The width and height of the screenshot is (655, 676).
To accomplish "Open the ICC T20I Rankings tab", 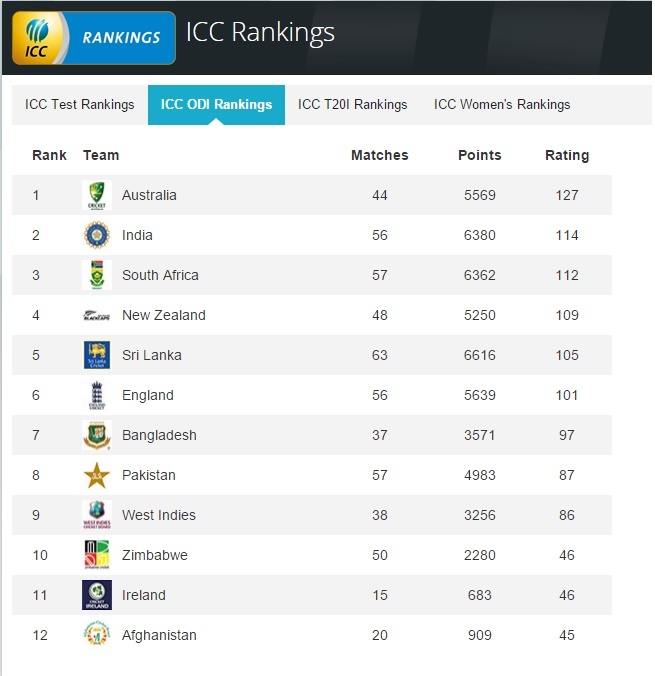I will pyautogui.click(x=352, y=105).
